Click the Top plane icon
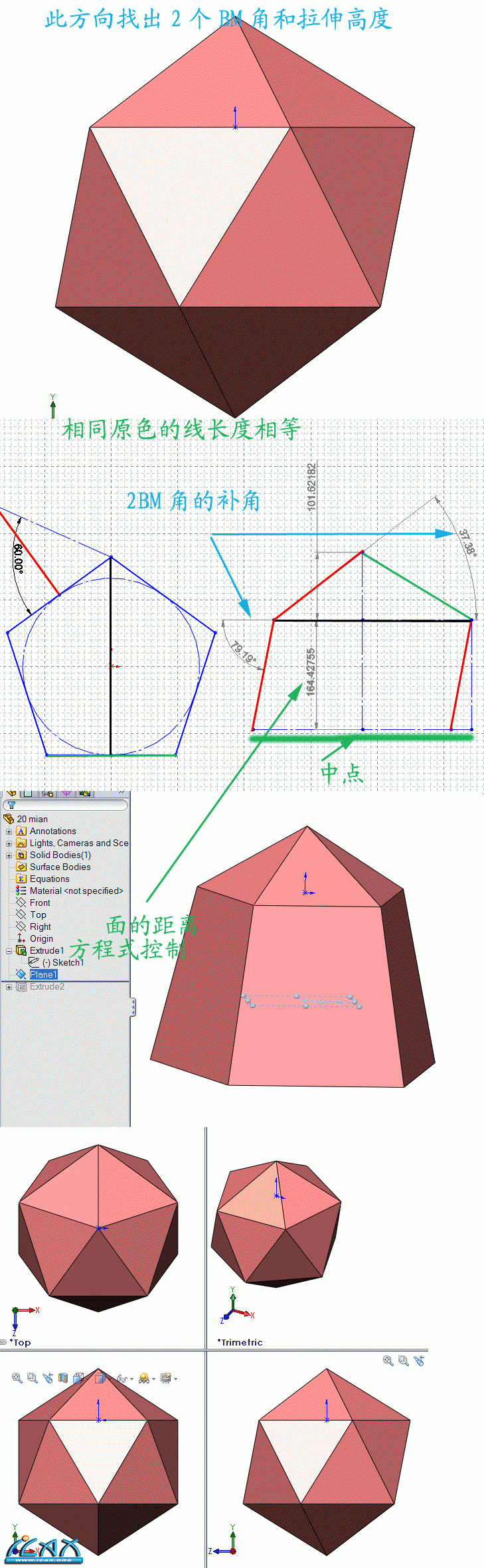This screenshot has height=1568, width=484. (21, 915)
